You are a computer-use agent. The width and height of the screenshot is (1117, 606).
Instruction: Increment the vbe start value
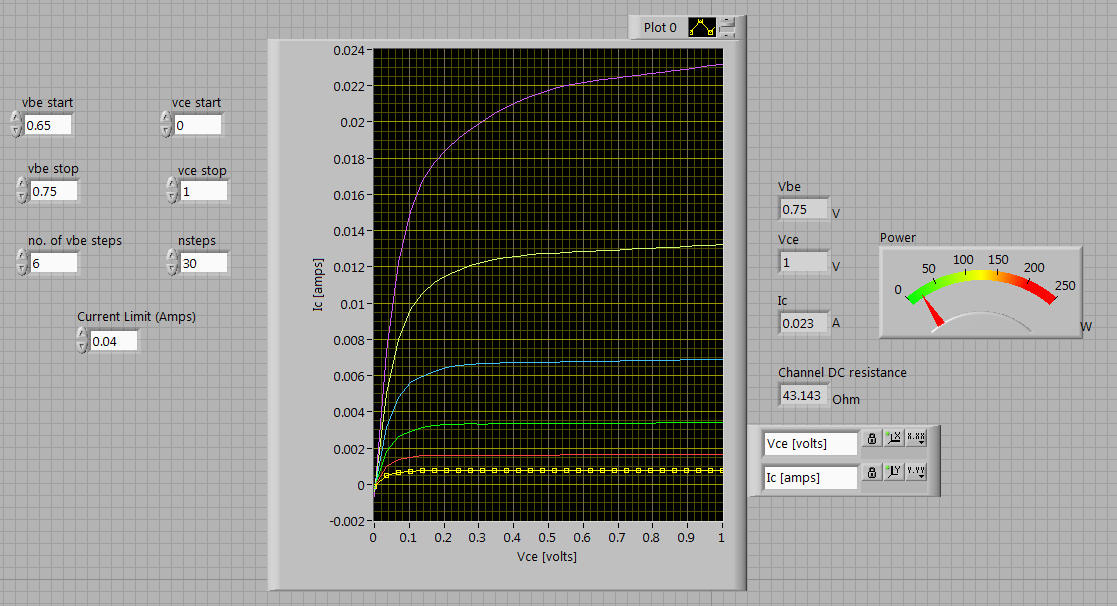coord(16,118)
